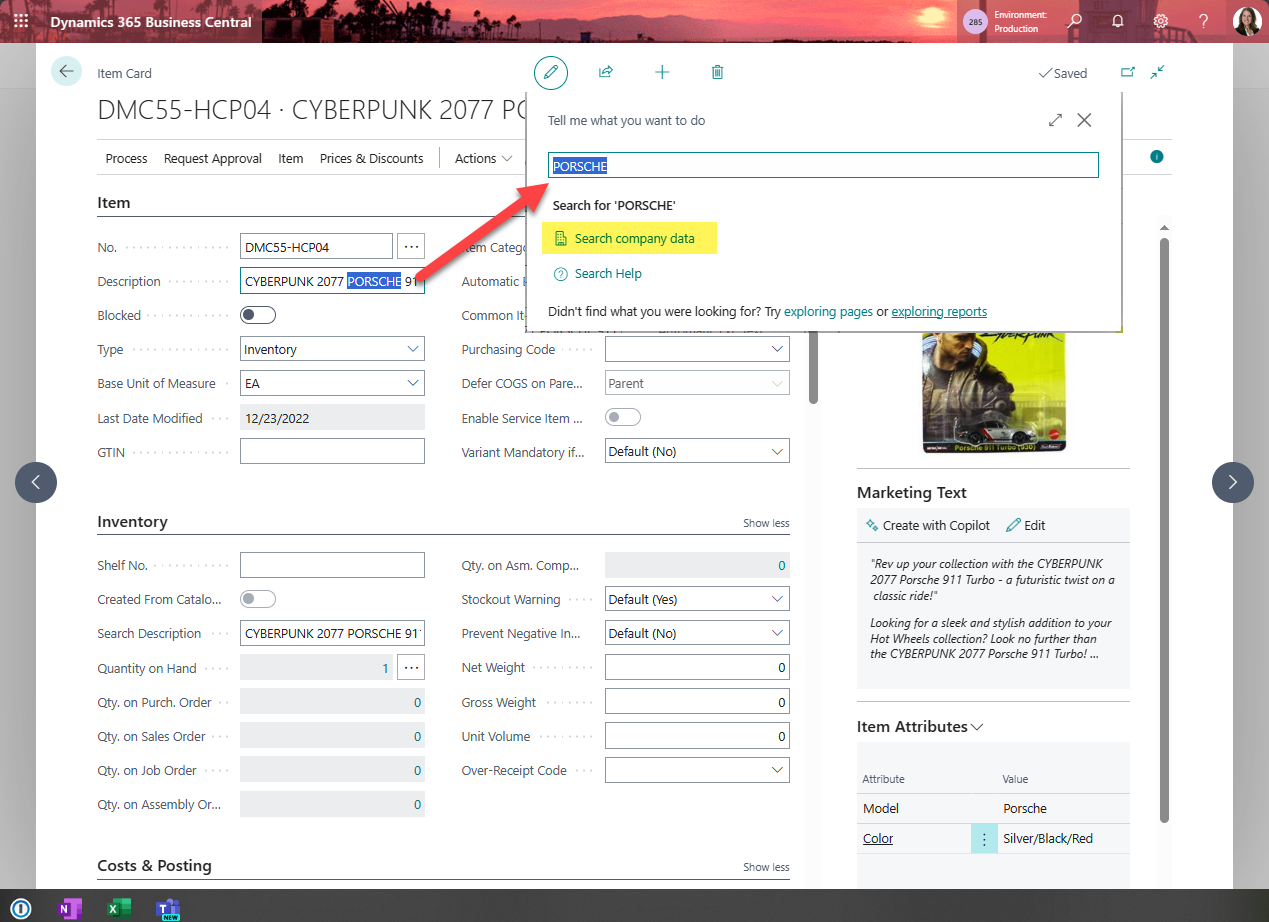1269x922 pixels.
Task: Close the Tell Me dialog
Action: (x=1084, y=120)
